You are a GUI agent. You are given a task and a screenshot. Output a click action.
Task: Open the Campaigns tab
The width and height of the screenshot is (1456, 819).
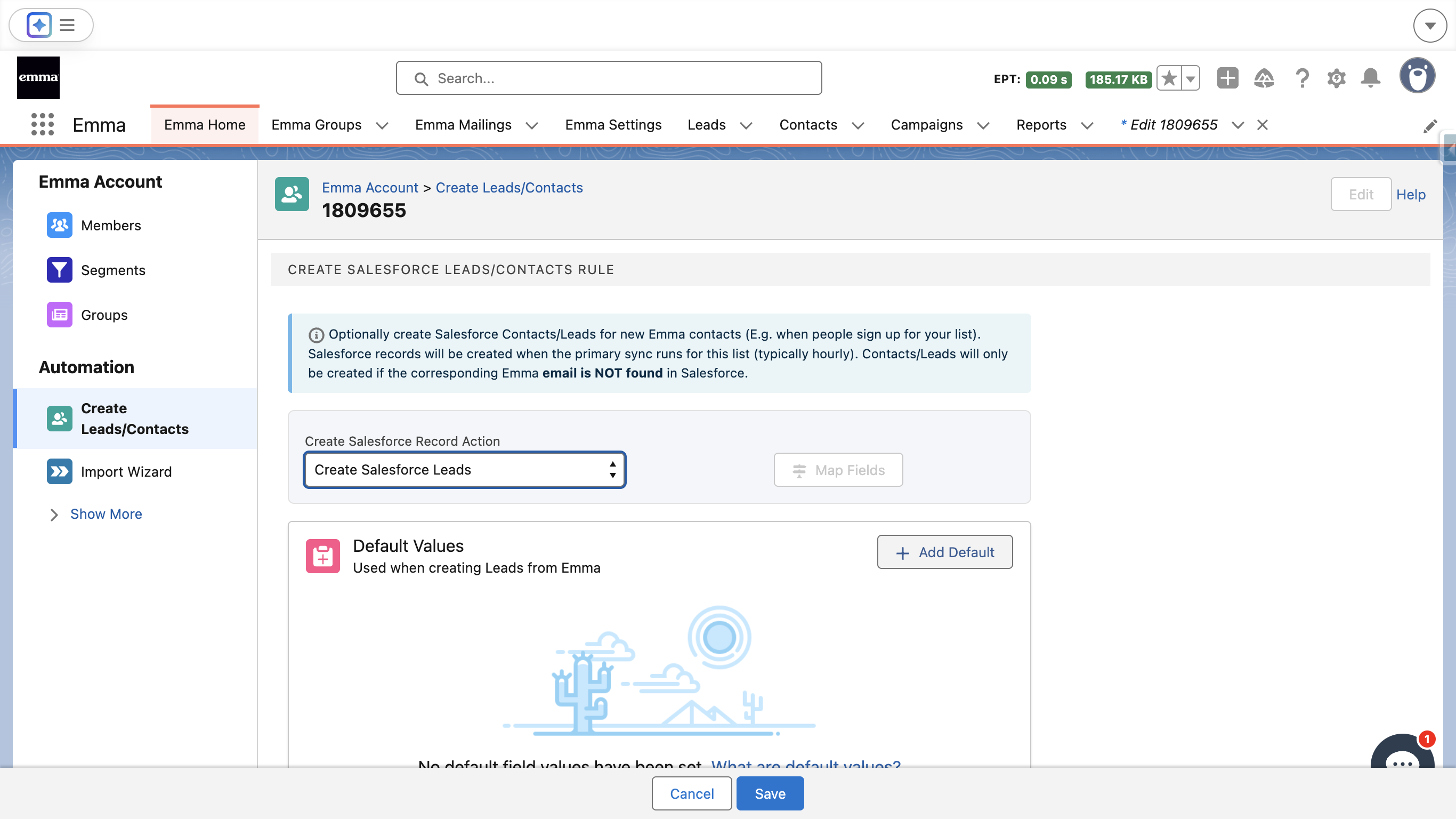click(926, 124)
